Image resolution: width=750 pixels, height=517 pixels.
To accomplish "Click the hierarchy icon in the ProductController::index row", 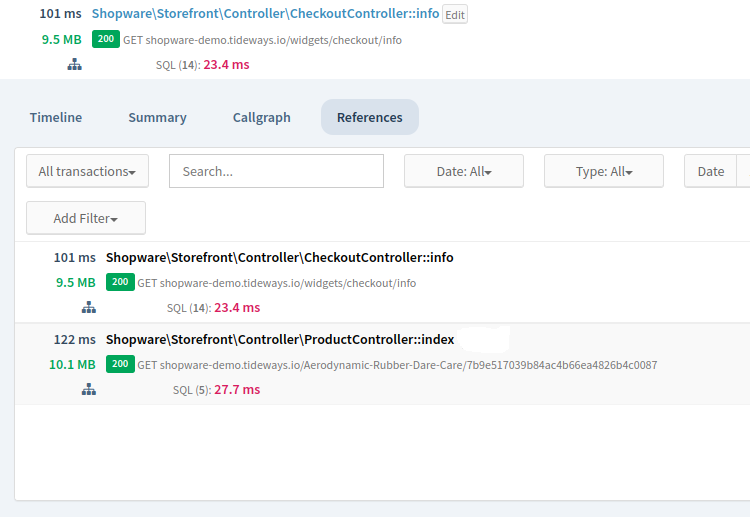I will (x=88, y=389).
